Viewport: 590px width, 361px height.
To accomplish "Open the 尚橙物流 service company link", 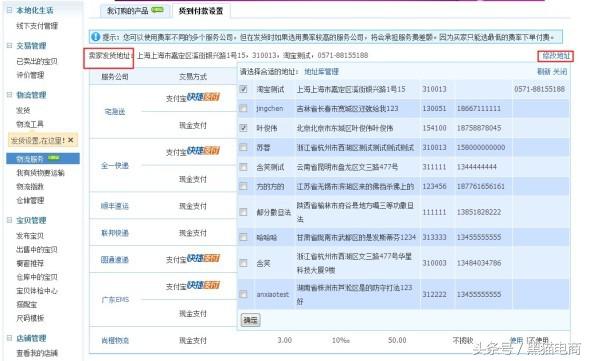I will tap(115, 340).
